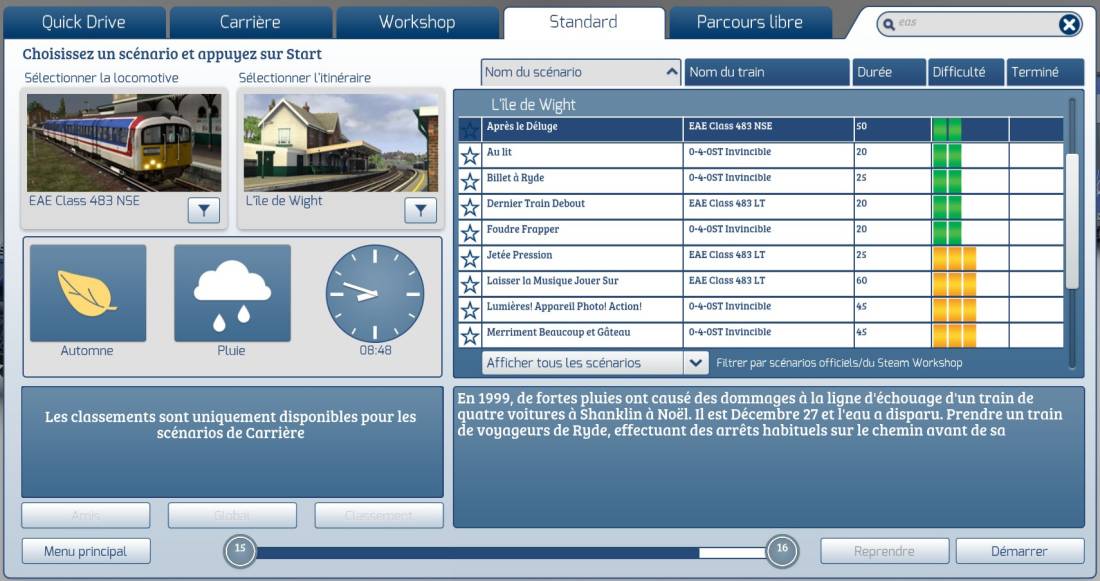Select the Automne season leaf icon
Image resolution: width=1100 pixels, height=581 pixels.
pyautogui.click(x=88, y=293)
